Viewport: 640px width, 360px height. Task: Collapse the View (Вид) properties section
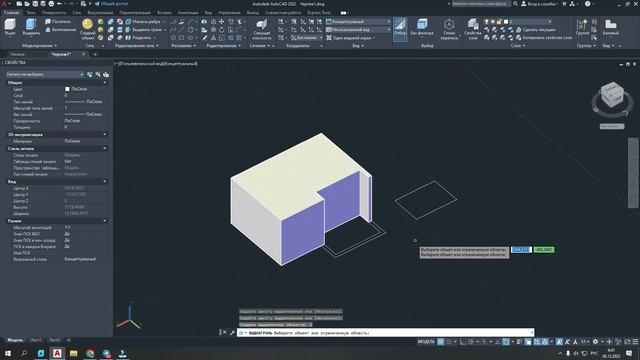pos(105,181)
